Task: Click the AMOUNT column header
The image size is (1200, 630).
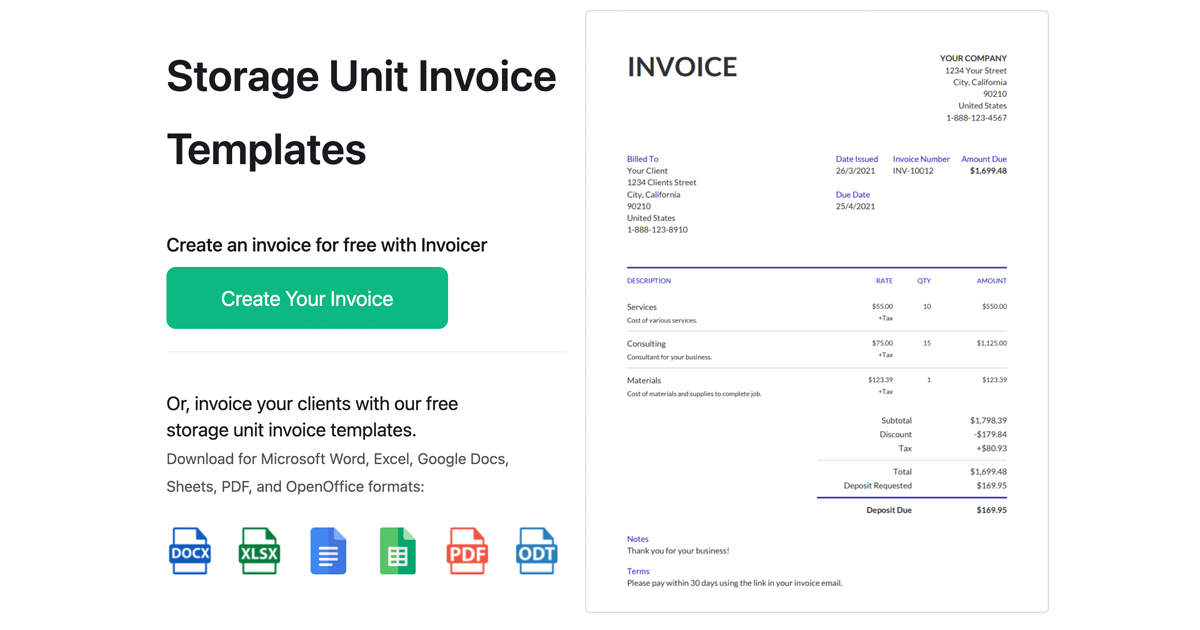Action: click(992, 281)
